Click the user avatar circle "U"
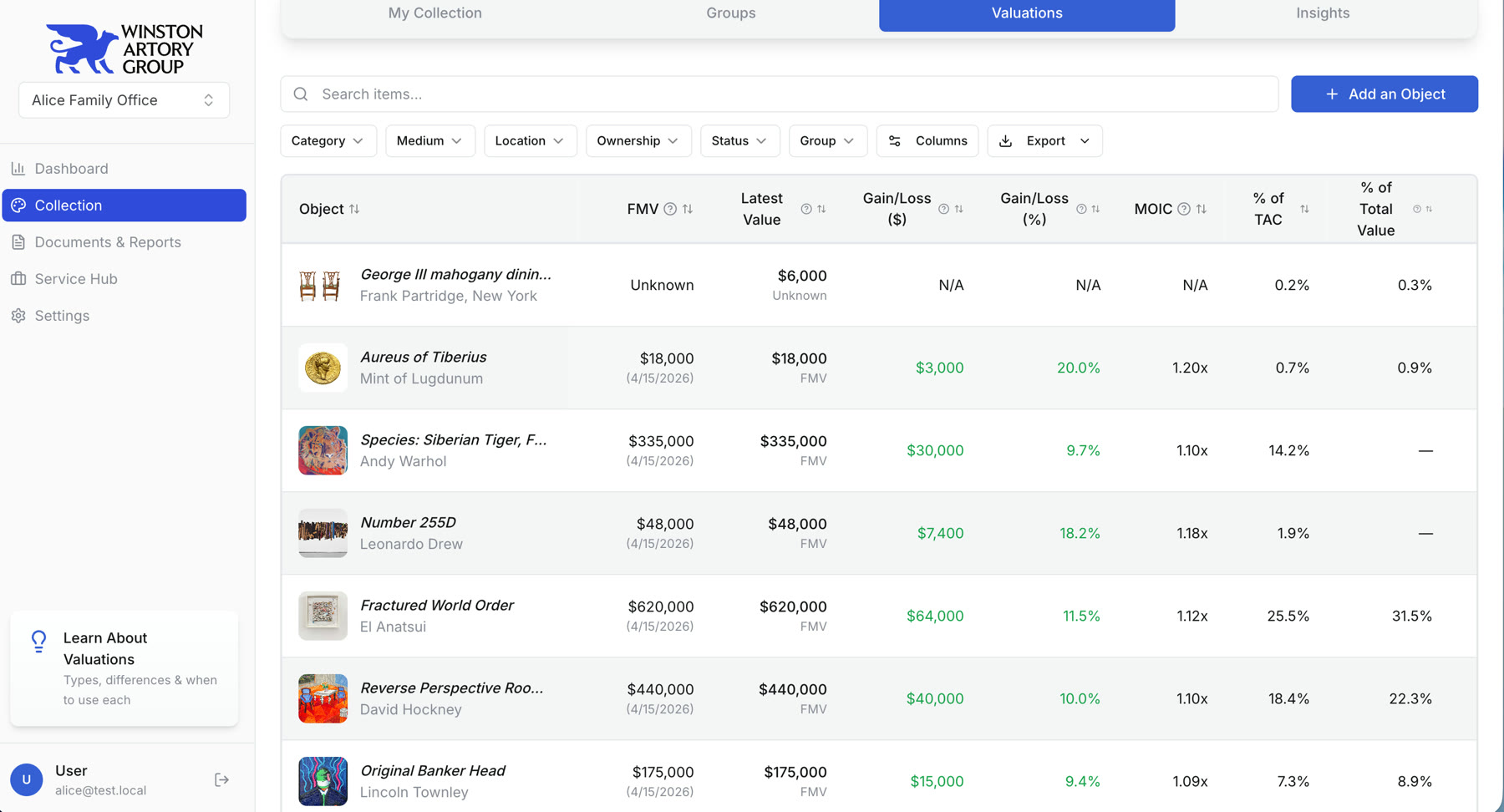Viewport: 1504px width, 812px height. [x=27, y=779]
